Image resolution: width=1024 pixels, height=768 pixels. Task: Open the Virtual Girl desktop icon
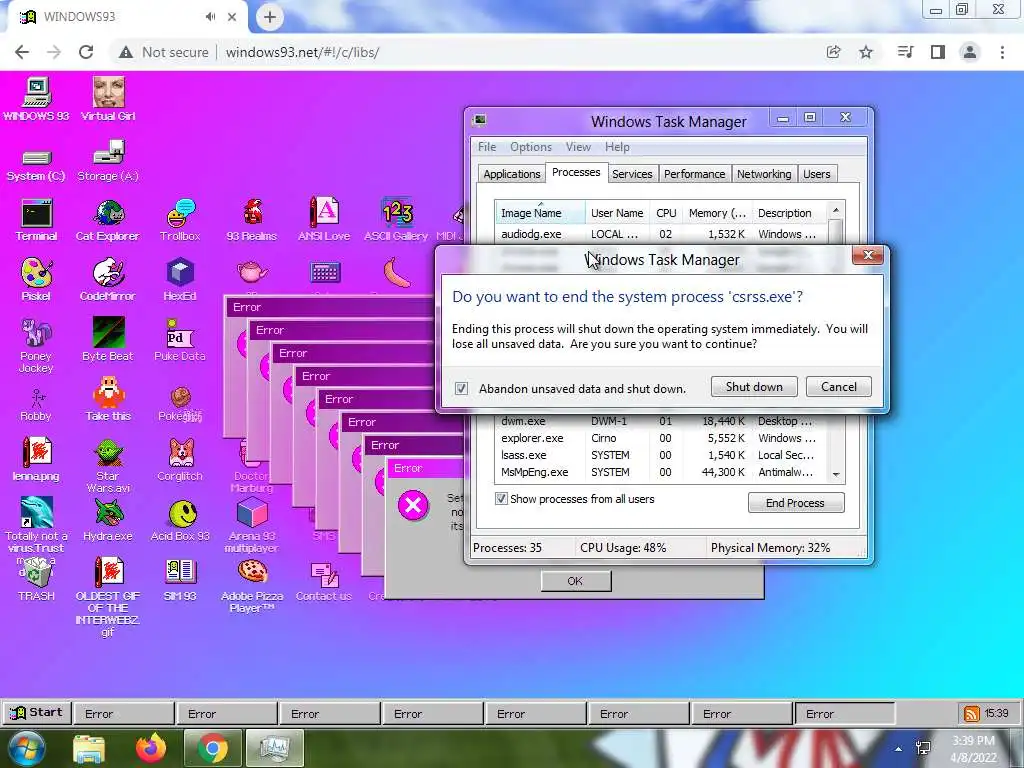click(108, 99)
